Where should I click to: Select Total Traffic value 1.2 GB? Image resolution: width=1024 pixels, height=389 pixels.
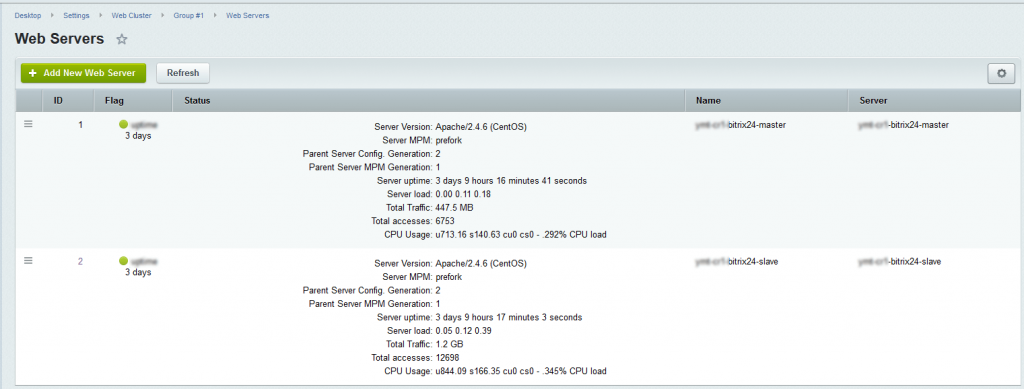(449, 345)
